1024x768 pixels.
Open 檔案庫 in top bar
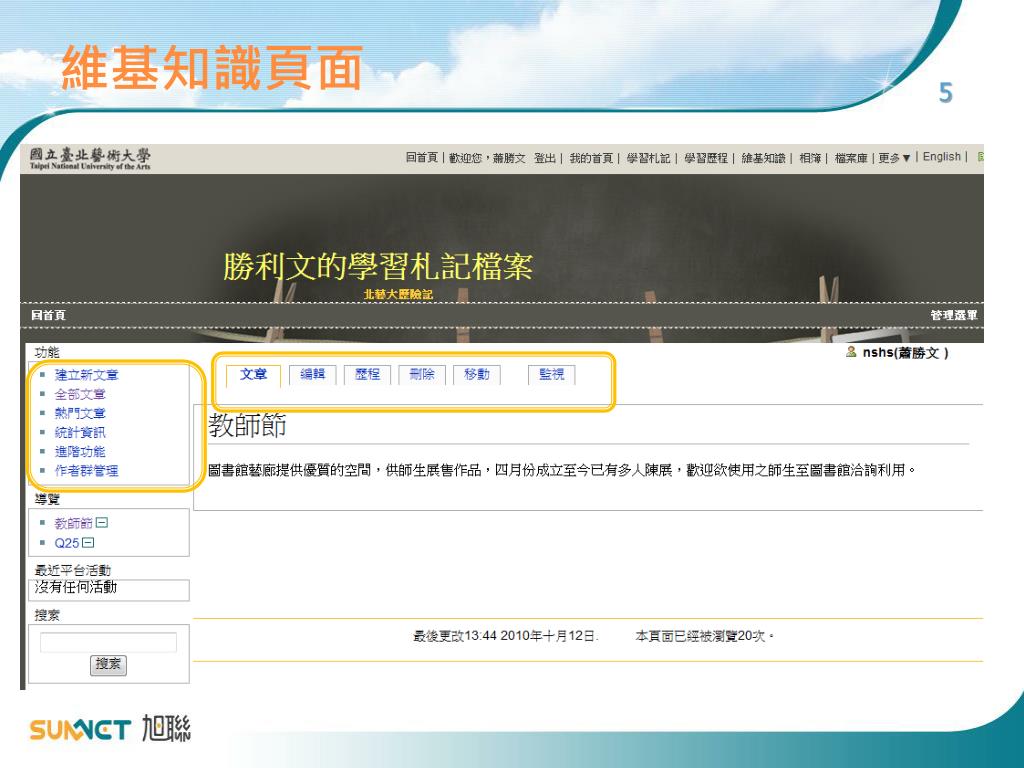tap(851, 158)
